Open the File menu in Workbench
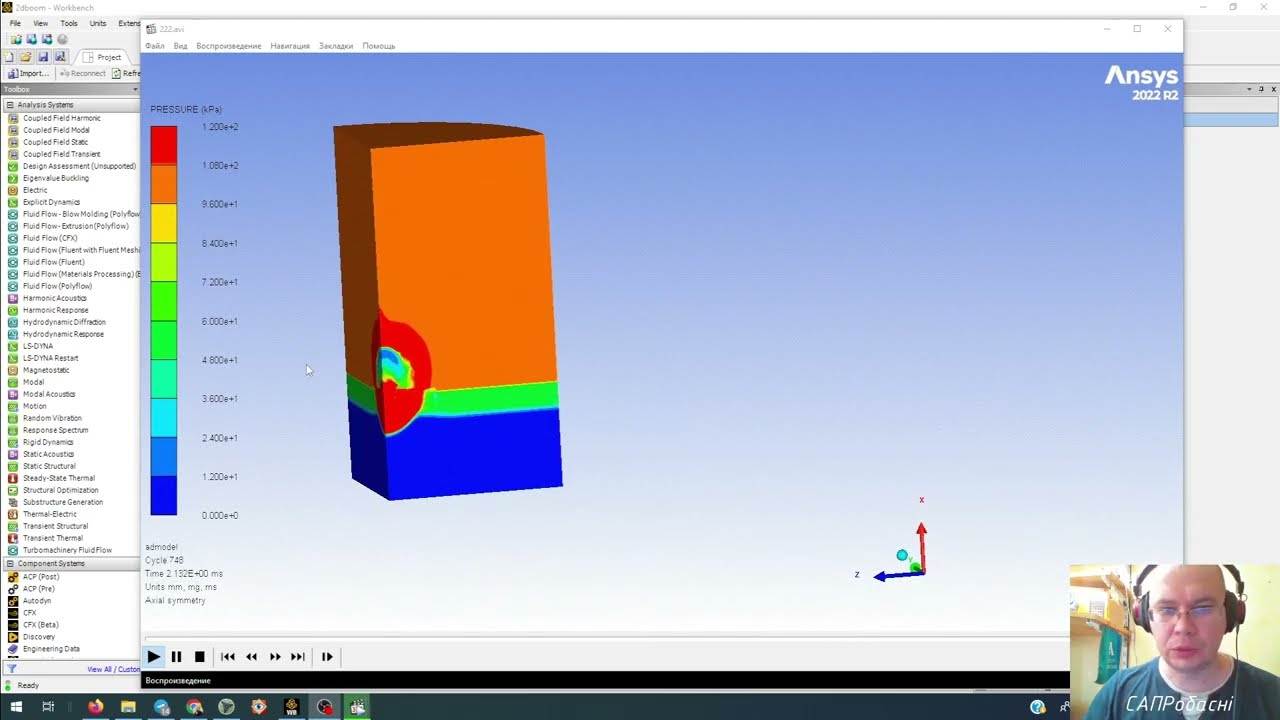 tap(15, 23)
